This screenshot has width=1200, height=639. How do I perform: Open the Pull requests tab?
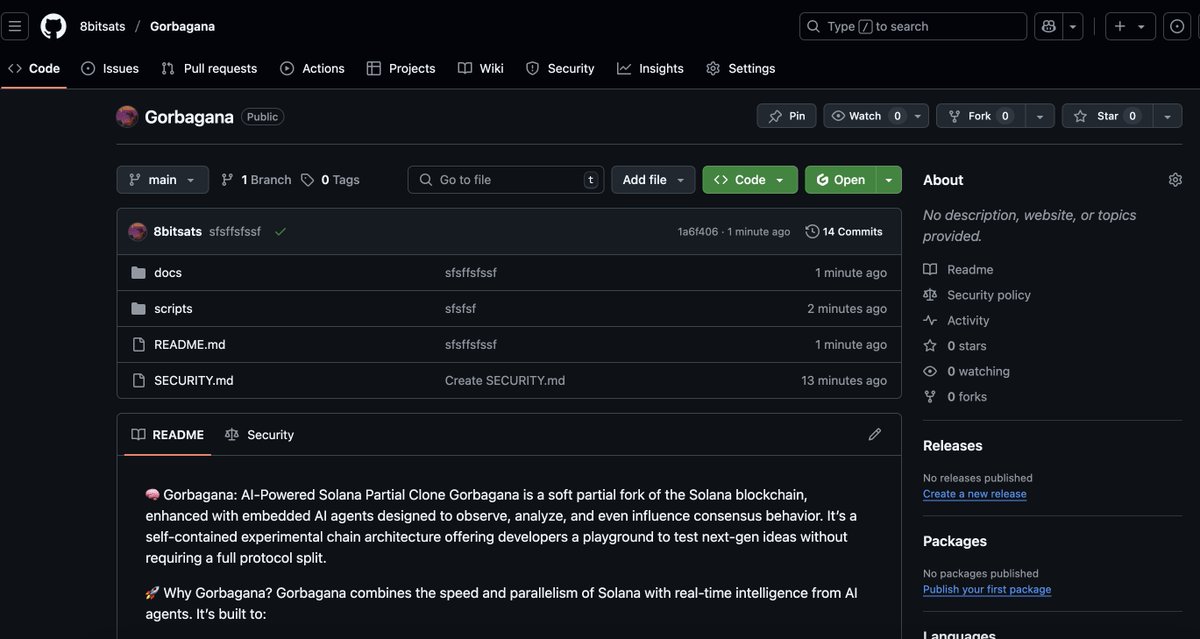tap(209, 68)
